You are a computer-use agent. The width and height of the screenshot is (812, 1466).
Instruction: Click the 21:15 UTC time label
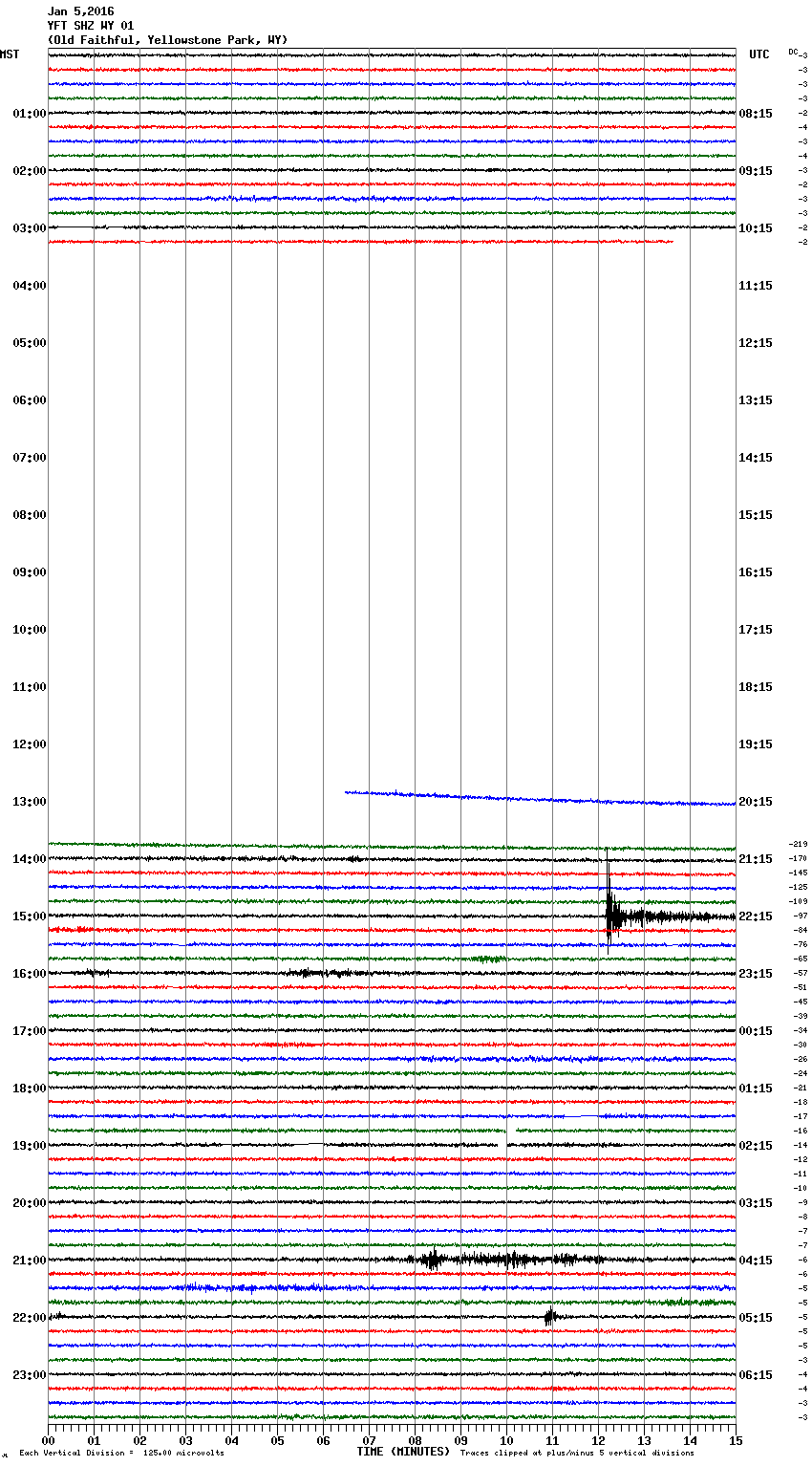click(756, 859)
